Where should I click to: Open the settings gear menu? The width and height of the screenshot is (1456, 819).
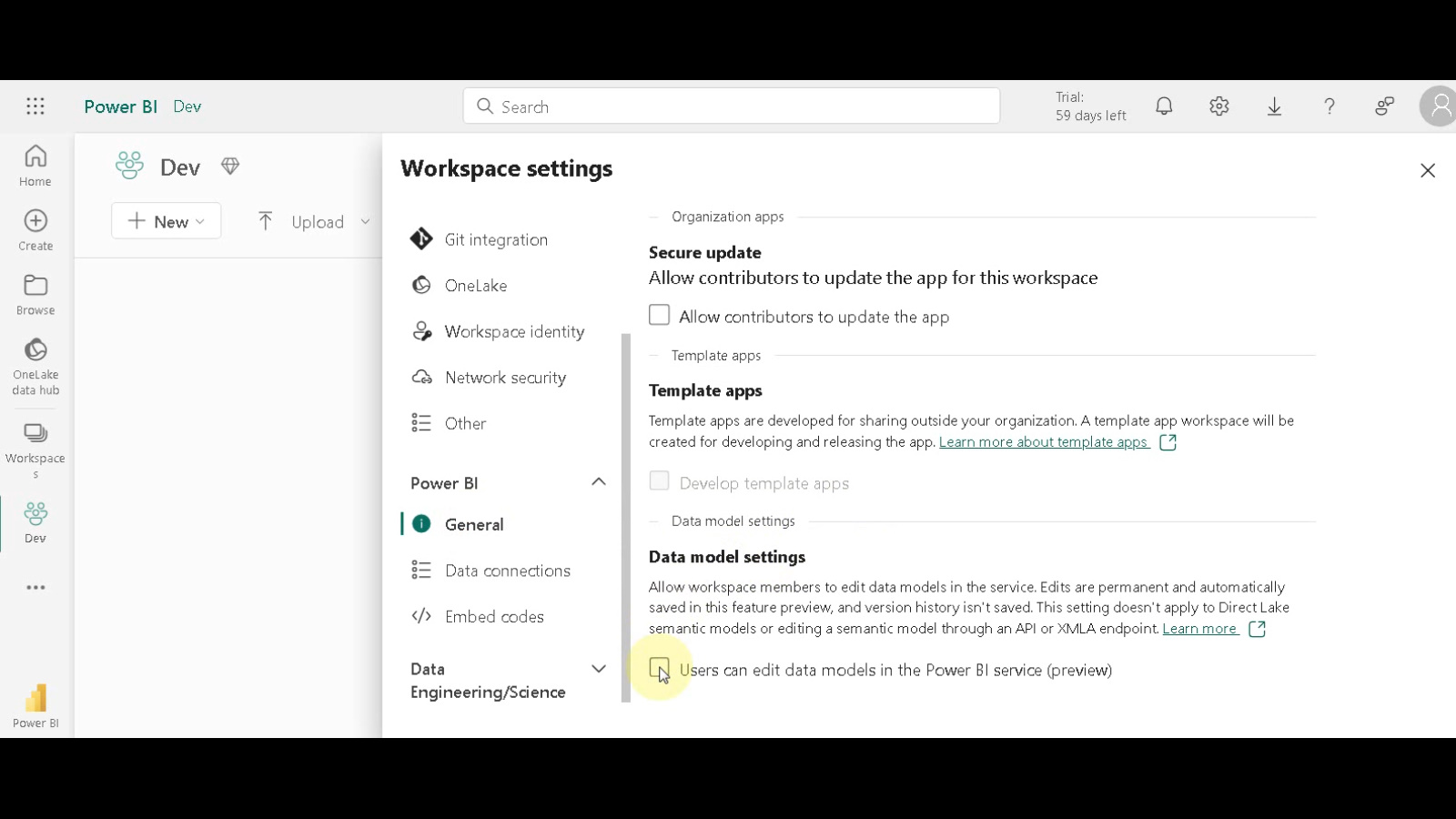tap(1218, 106)
